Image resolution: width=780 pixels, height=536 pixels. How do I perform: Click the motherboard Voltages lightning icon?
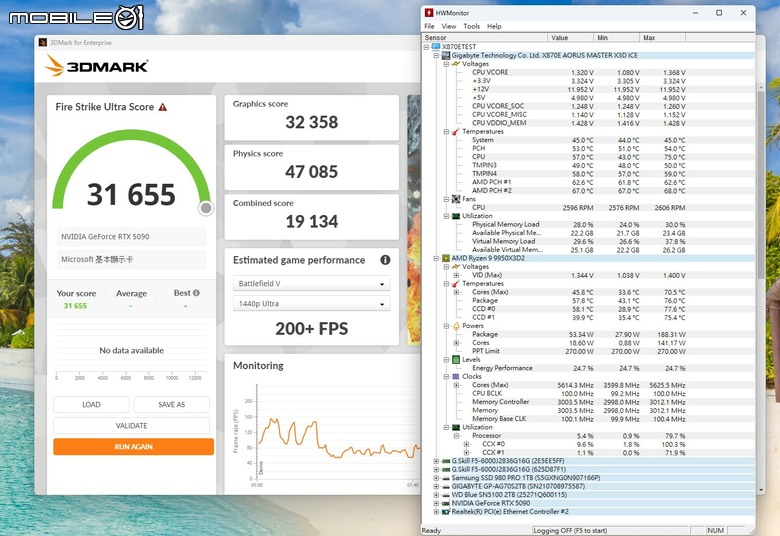coord(456,64)
